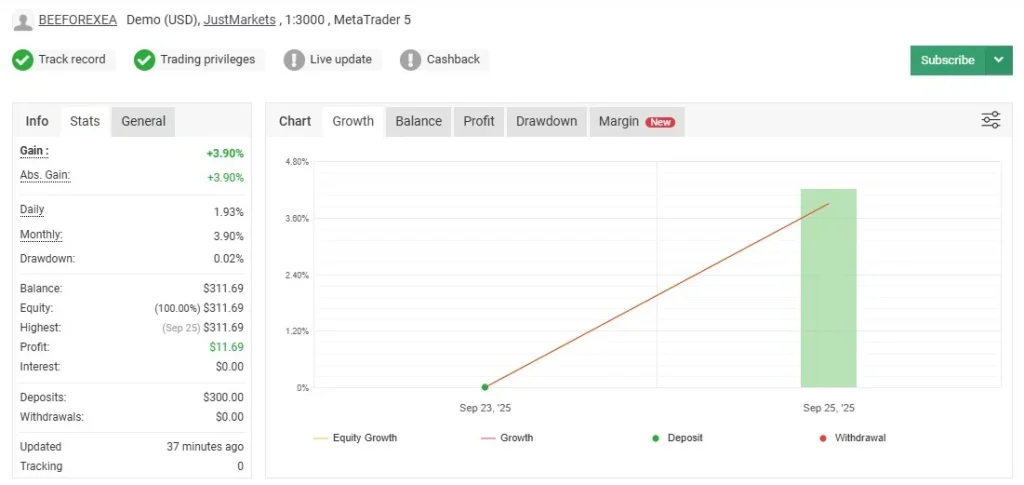This screenshot has height=485, width=1024.
Task: Click the red New badge on Margin
Action: click(x=660, y=122)
